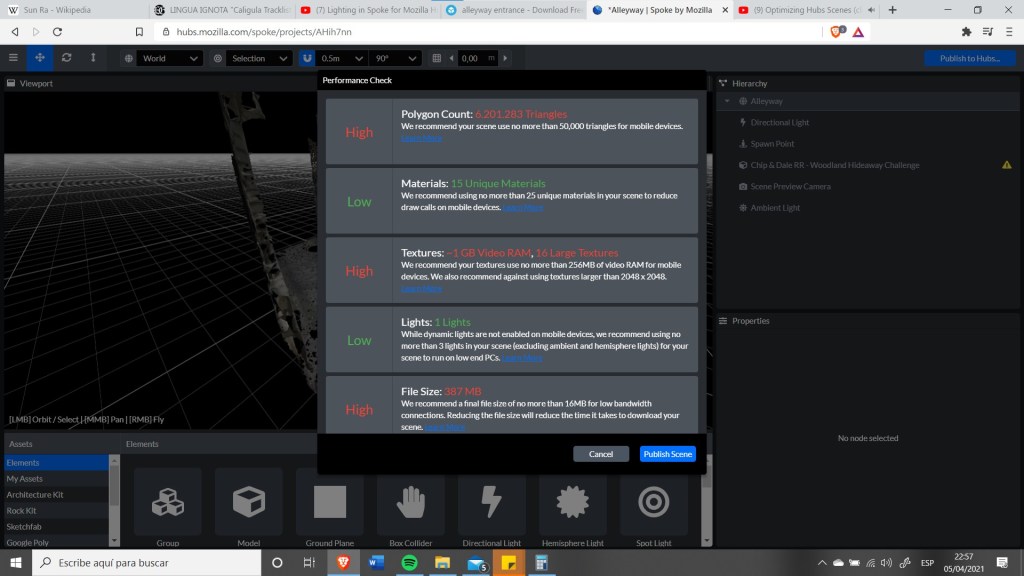Select the Translate (move) tool
Image resolution: width=1024 pixels, height=576 pixels.
[x=40, y=58]
